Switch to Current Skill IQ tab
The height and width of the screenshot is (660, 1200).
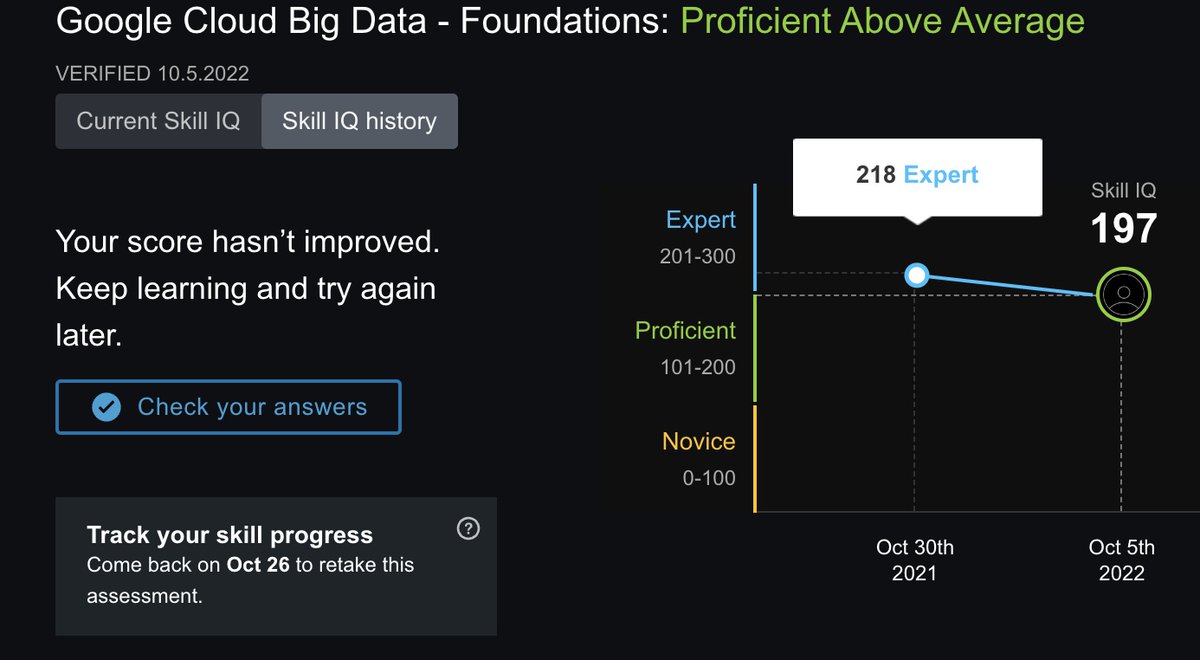tap(158, 121)
